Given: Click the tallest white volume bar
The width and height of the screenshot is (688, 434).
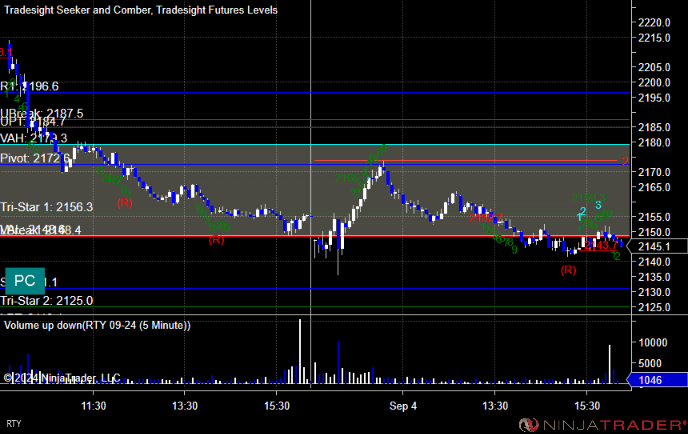Looking at the screenshot, I should pos(300,351).
